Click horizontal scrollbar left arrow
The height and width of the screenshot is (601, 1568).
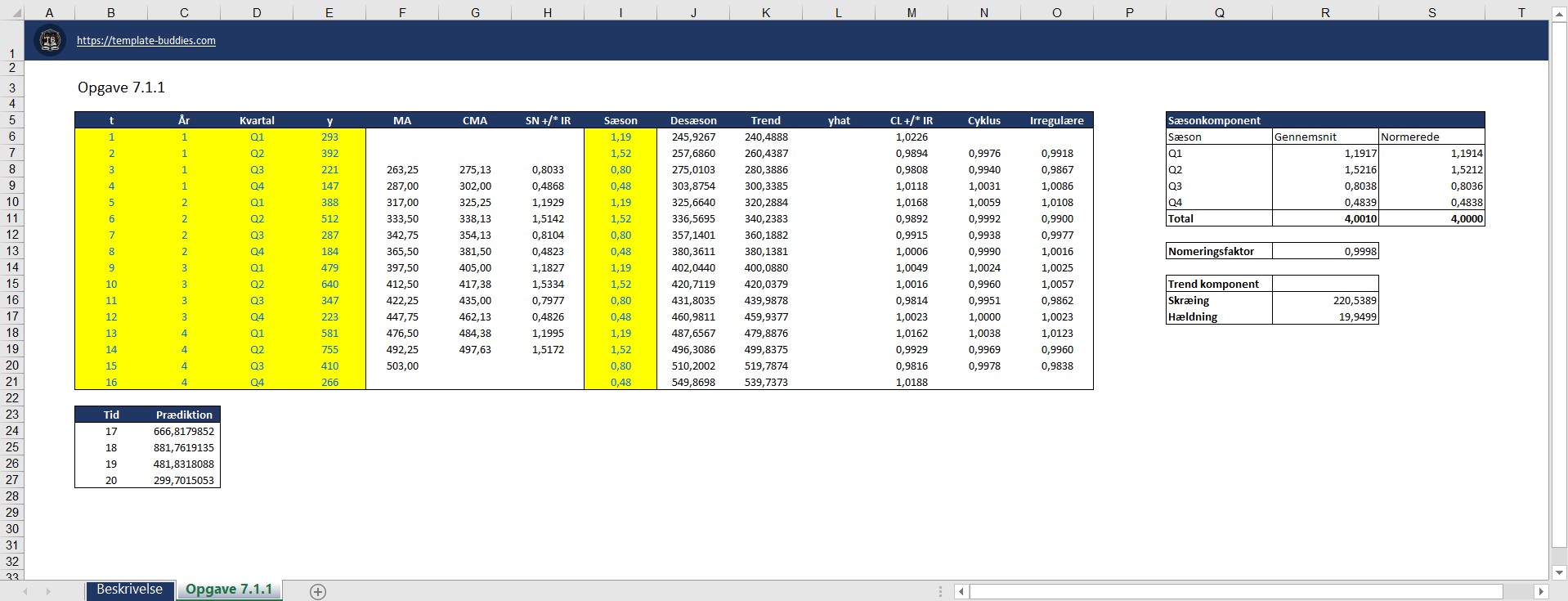(x=961, y=591)
